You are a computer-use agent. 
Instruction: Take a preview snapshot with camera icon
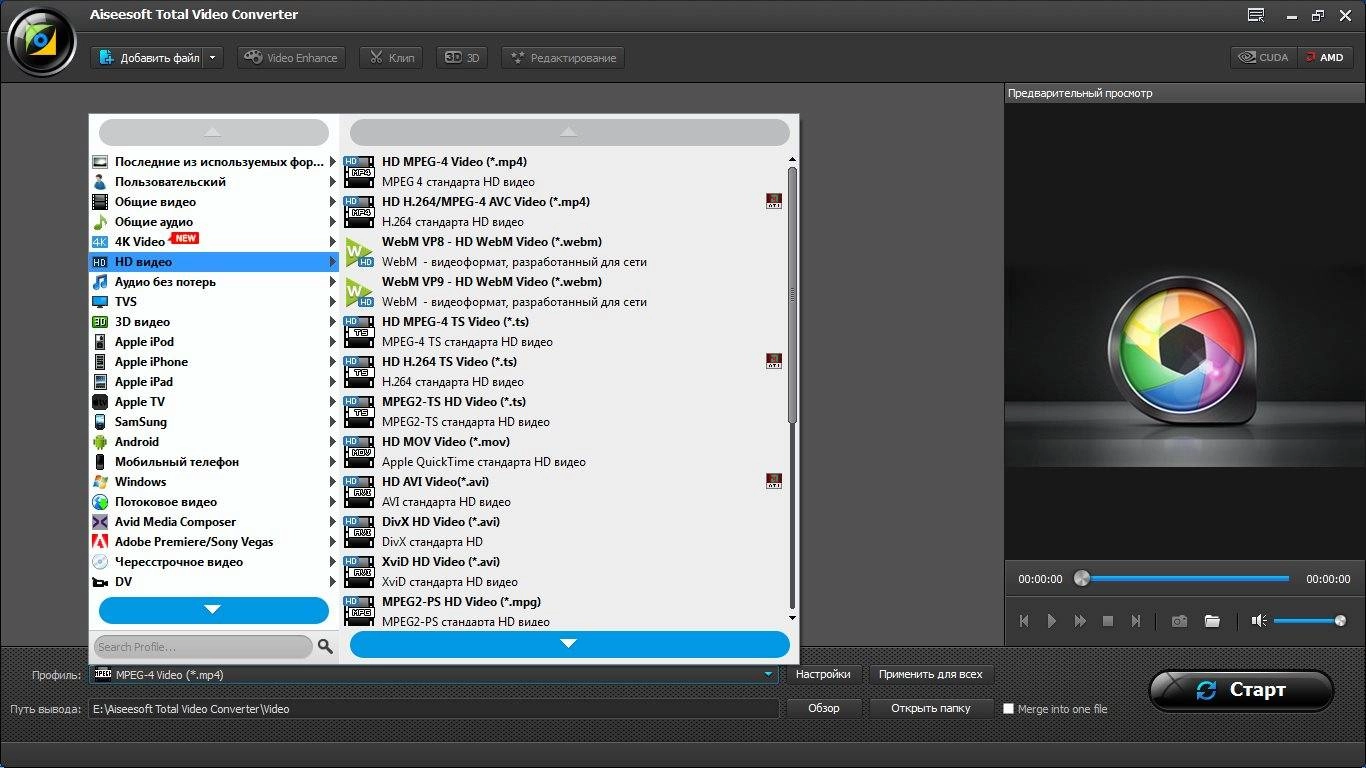point(1180,621)
